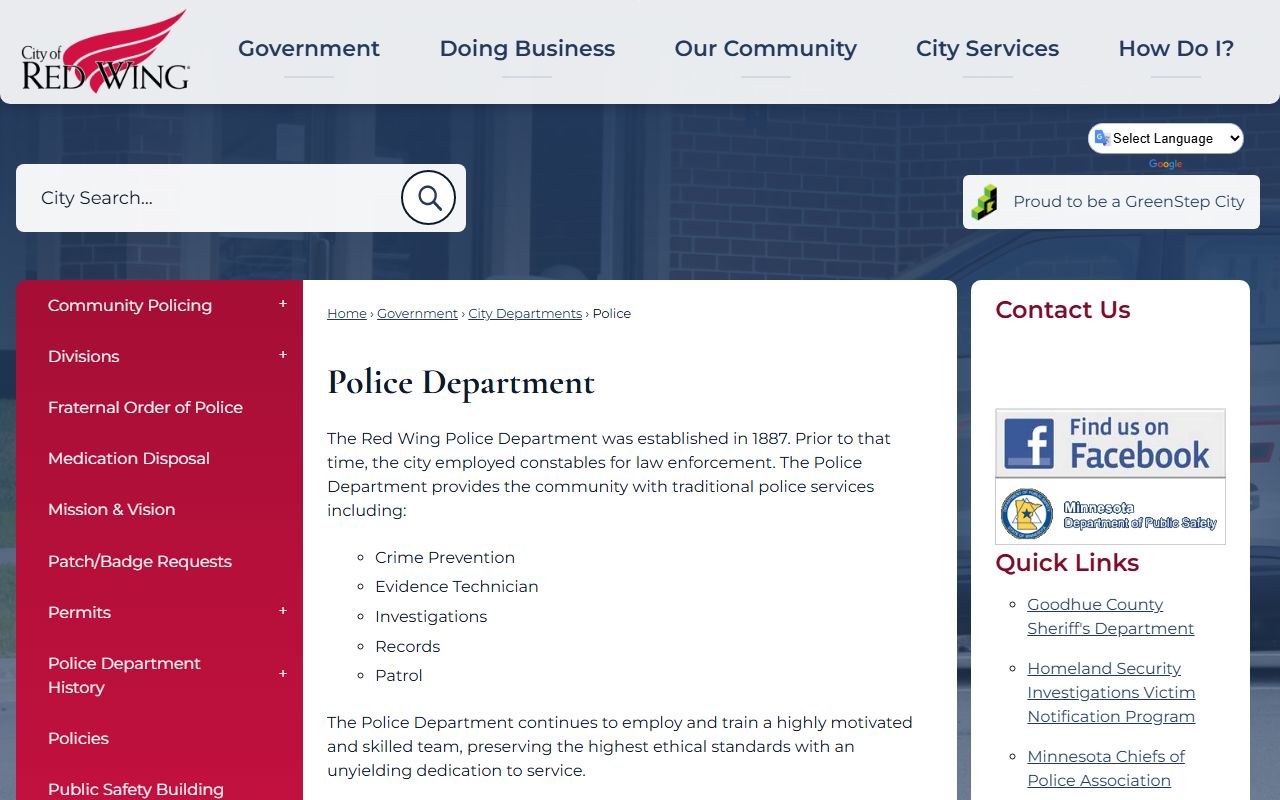Expand Community Policing submenu plus sign
Viewport: 1280px width, 800px height.
pyautogui.click(x=283, y=304)
